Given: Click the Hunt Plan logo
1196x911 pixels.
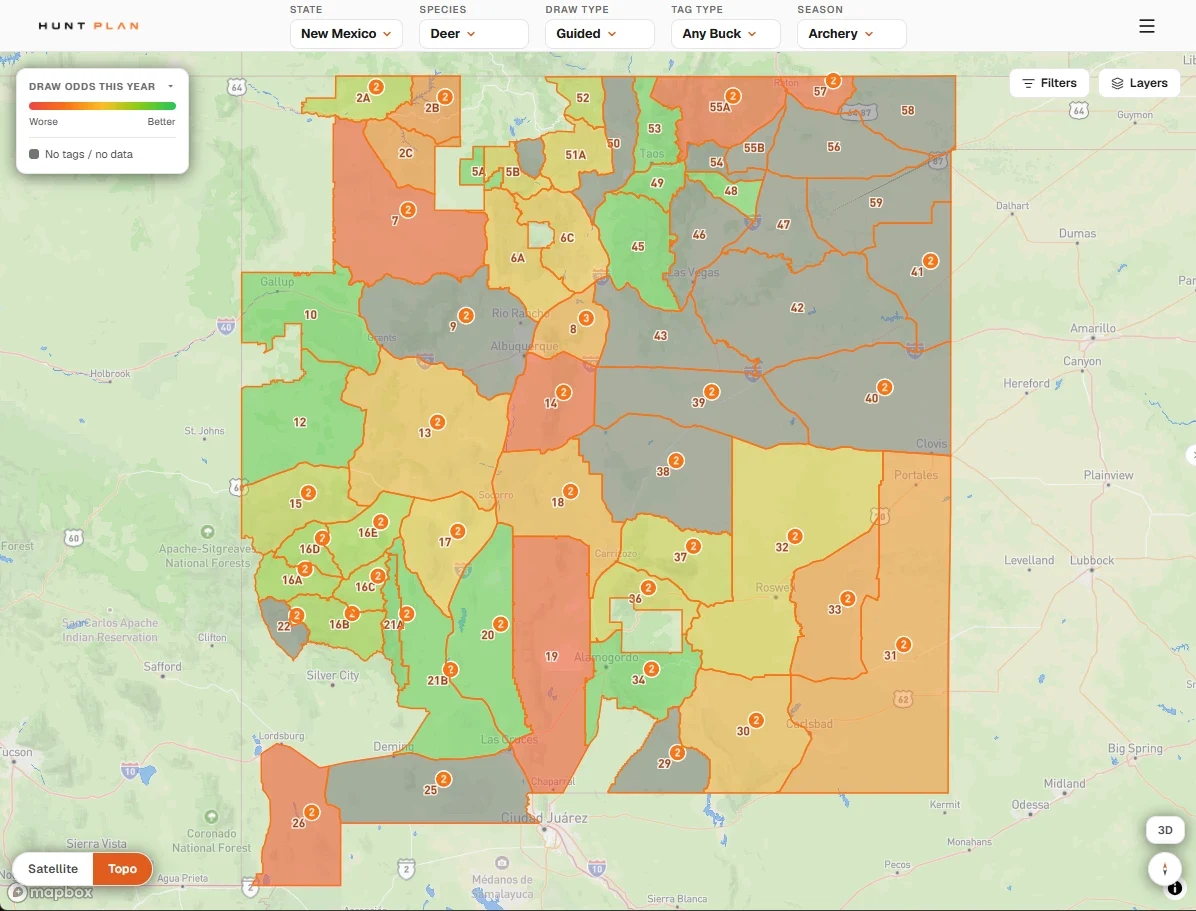Looking at the screenshot, I should [88, 26].
